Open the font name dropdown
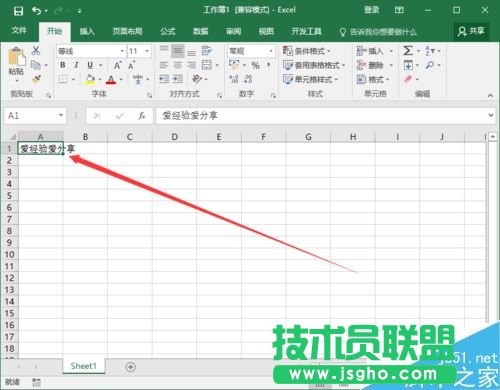Screen dimensions: 500x390 pyautogui.click(x=122, y=51)
